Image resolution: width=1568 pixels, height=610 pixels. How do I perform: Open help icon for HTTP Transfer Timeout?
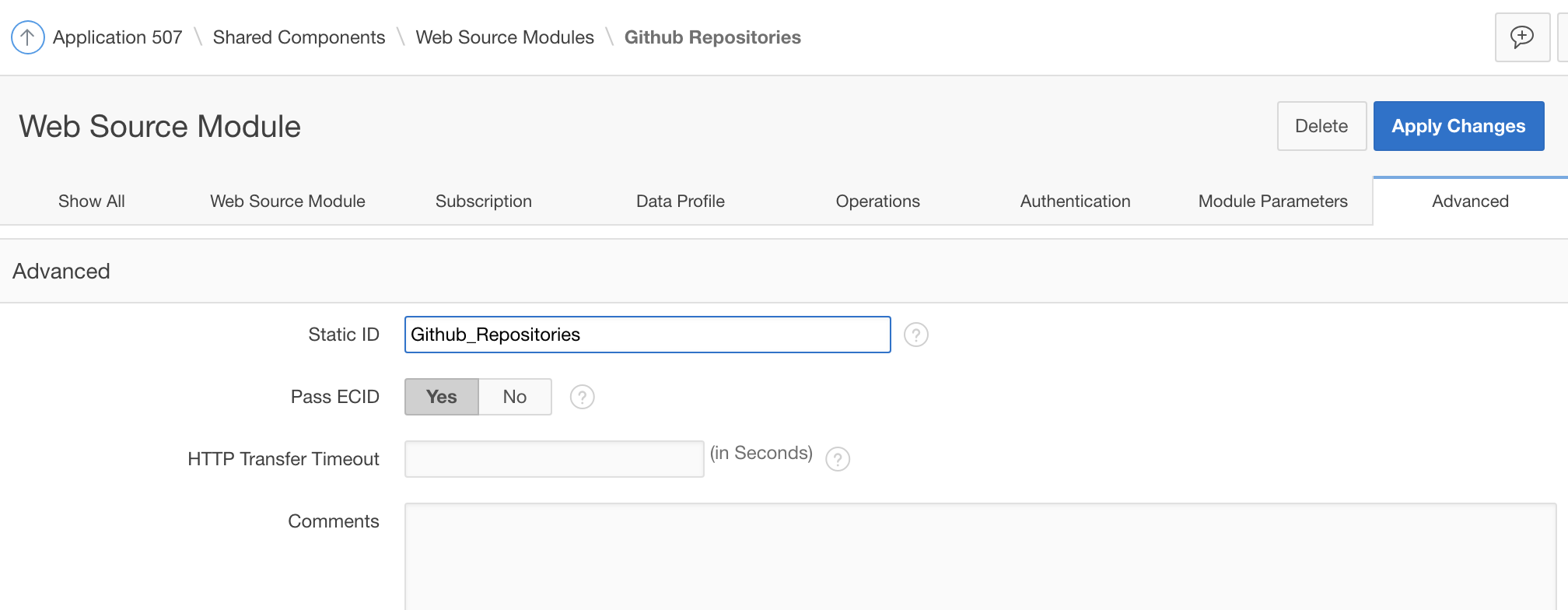pos(837,459)
